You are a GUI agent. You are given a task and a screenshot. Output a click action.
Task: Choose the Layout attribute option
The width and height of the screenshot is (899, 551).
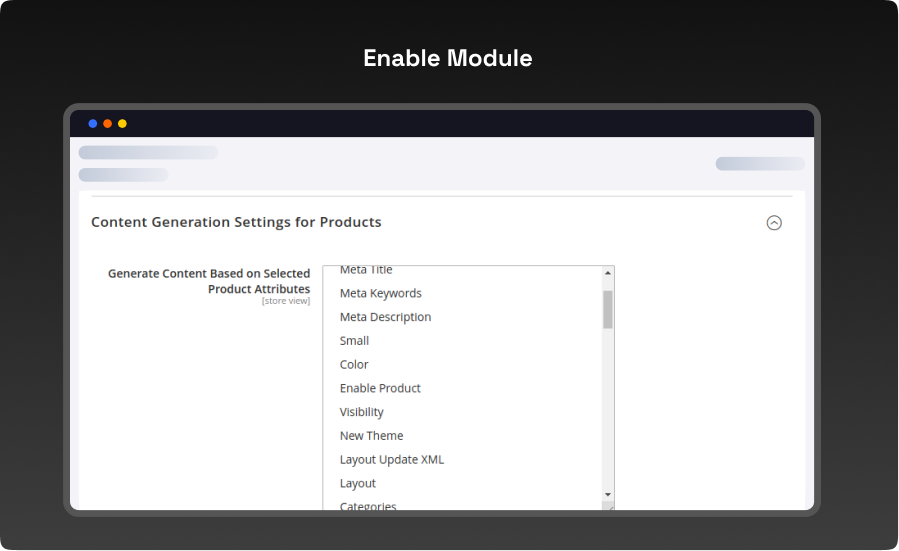358,484
